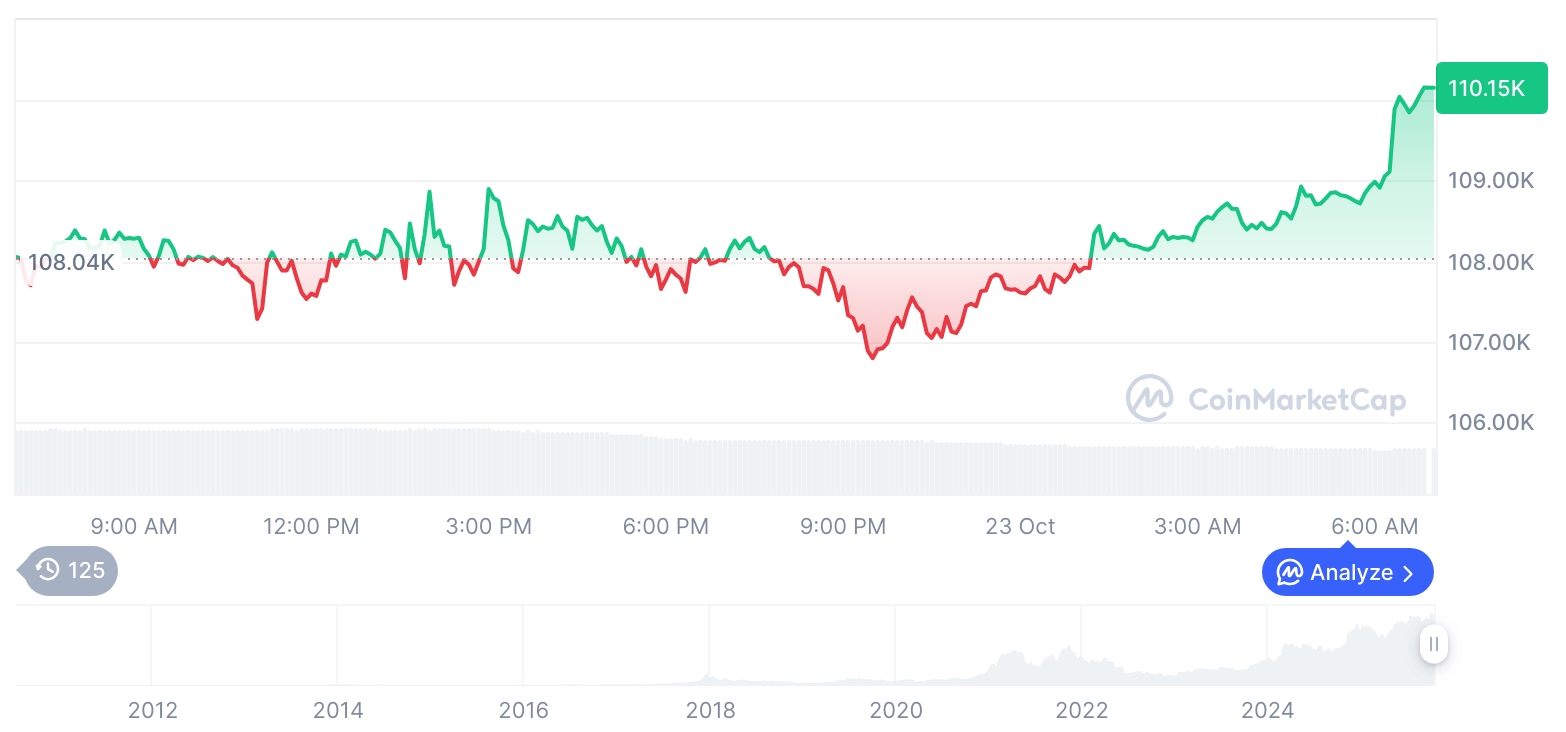Viewport: 1566px width, 732px height.
Task: Click the 108.04K opening price label
Action: [x=71, y=263]
